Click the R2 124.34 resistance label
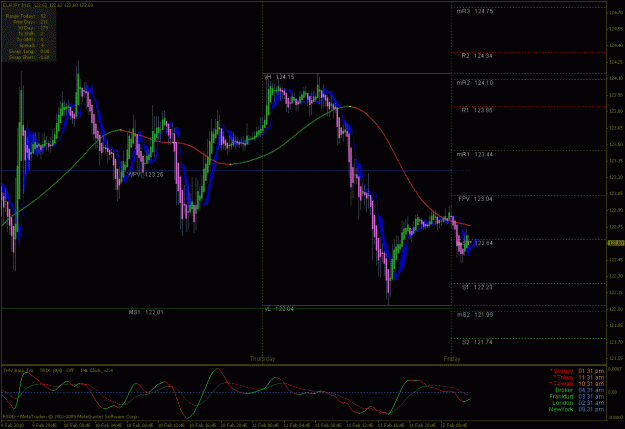This screenshot has width=625, height=429. coord(477,56)
